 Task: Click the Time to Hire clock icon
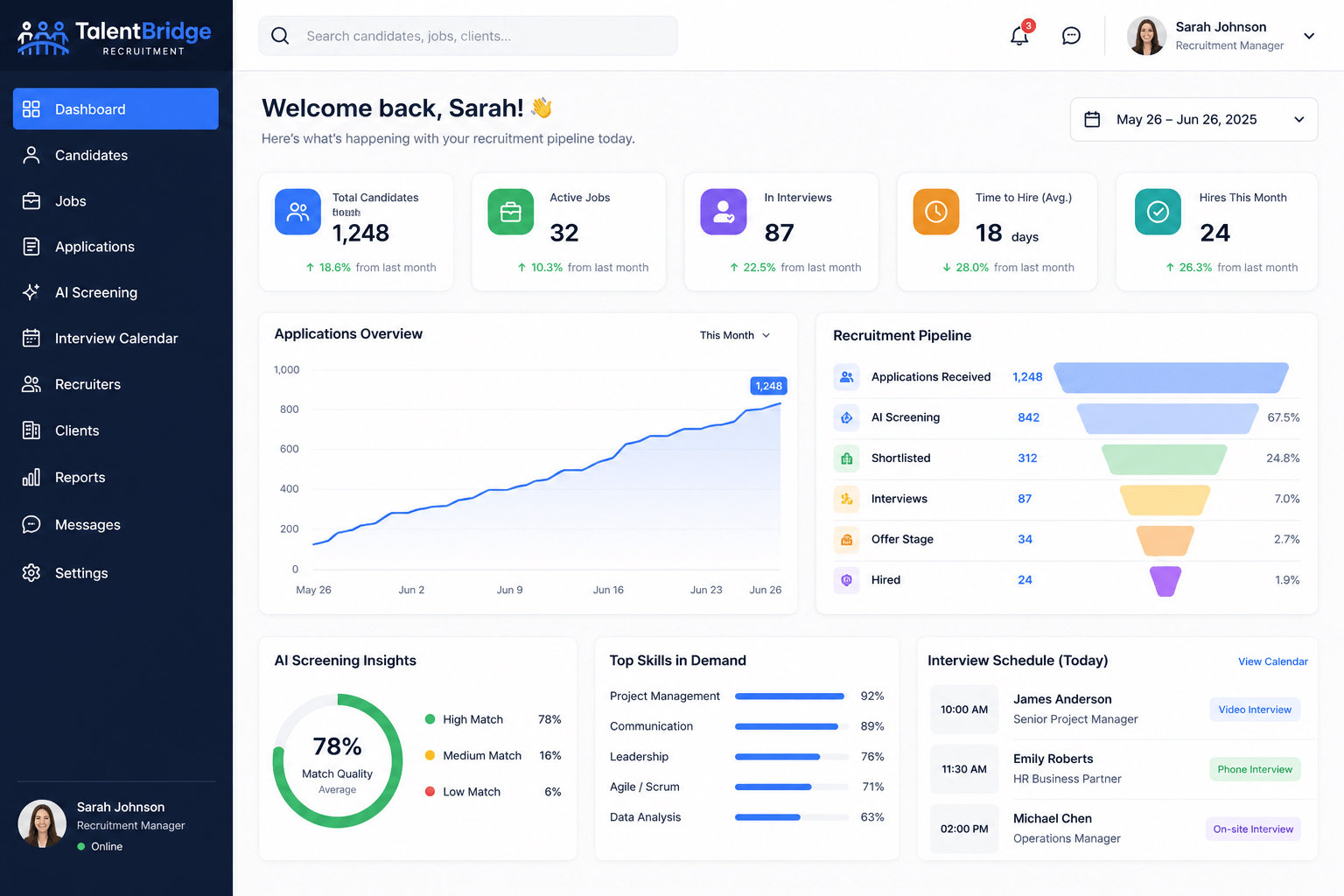pos(936,212)
